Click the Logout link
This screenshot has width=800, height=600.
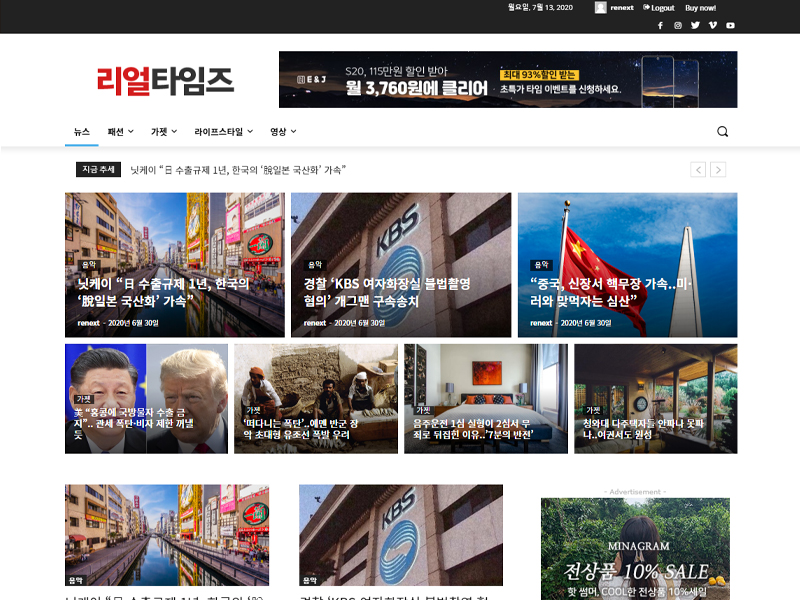tap(658, 8)
